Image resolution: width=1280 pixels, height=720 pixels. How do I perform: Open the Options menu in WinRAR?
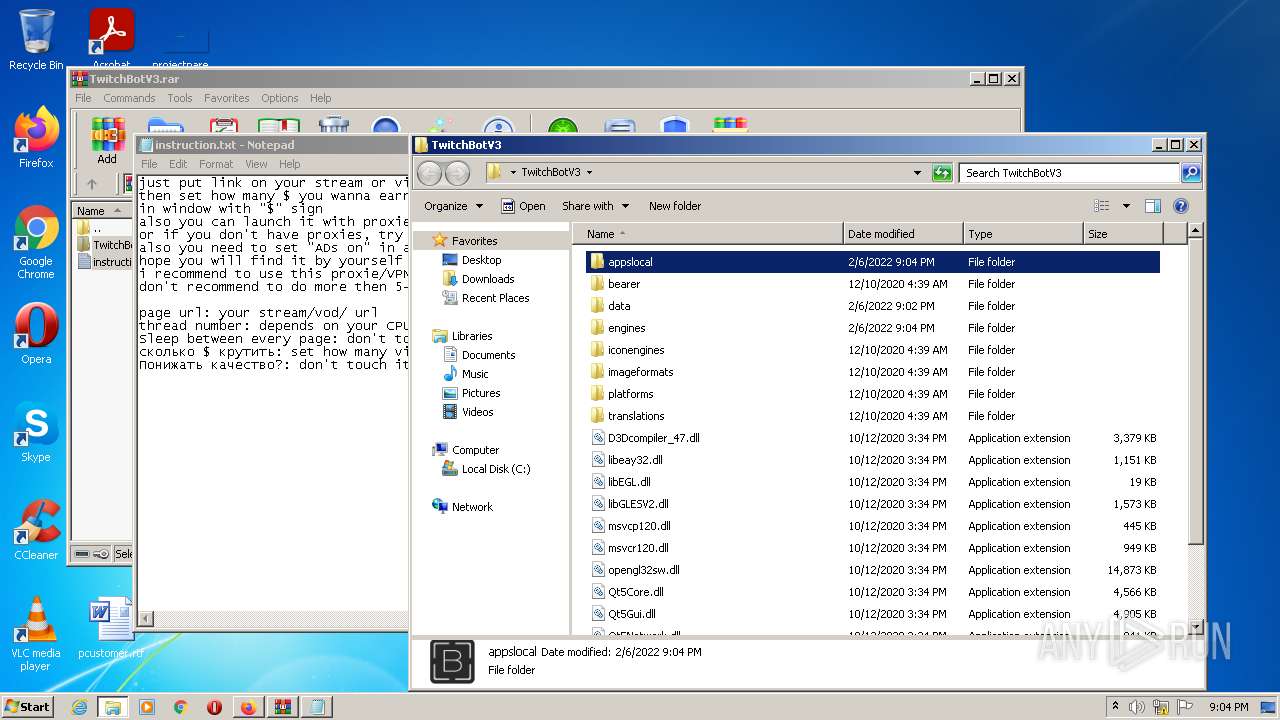coord(280,98)
